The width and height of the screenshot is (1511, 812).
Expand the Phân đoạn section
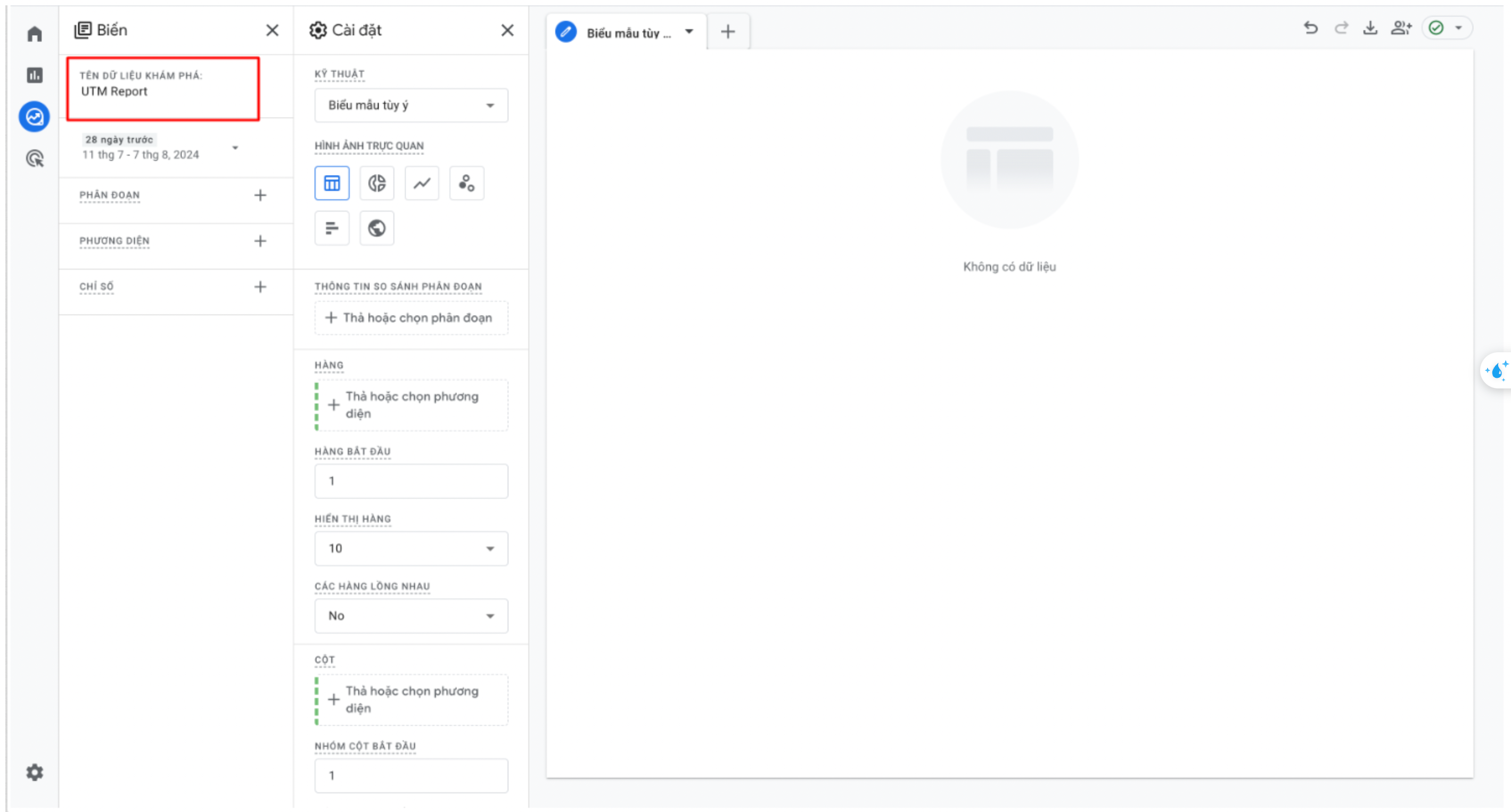click(259, 194)
